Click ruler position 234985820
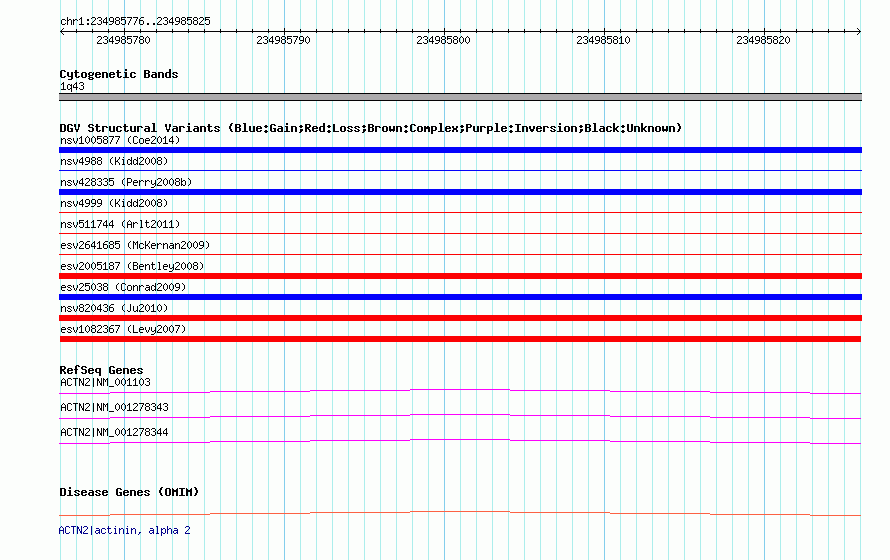890x560 pixels. point(763,40)
